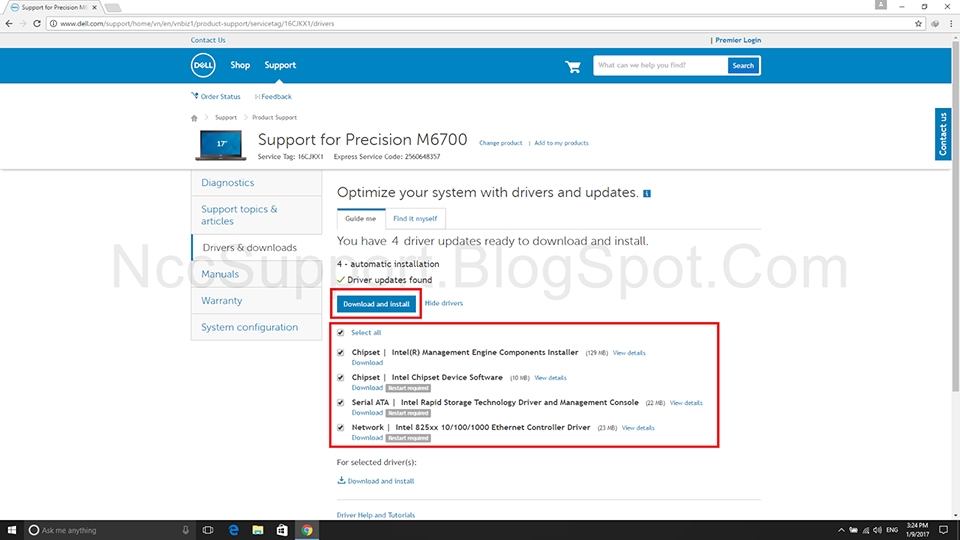
Task: Open the Windows Store taskbar icon
Action: pos(282,530)
